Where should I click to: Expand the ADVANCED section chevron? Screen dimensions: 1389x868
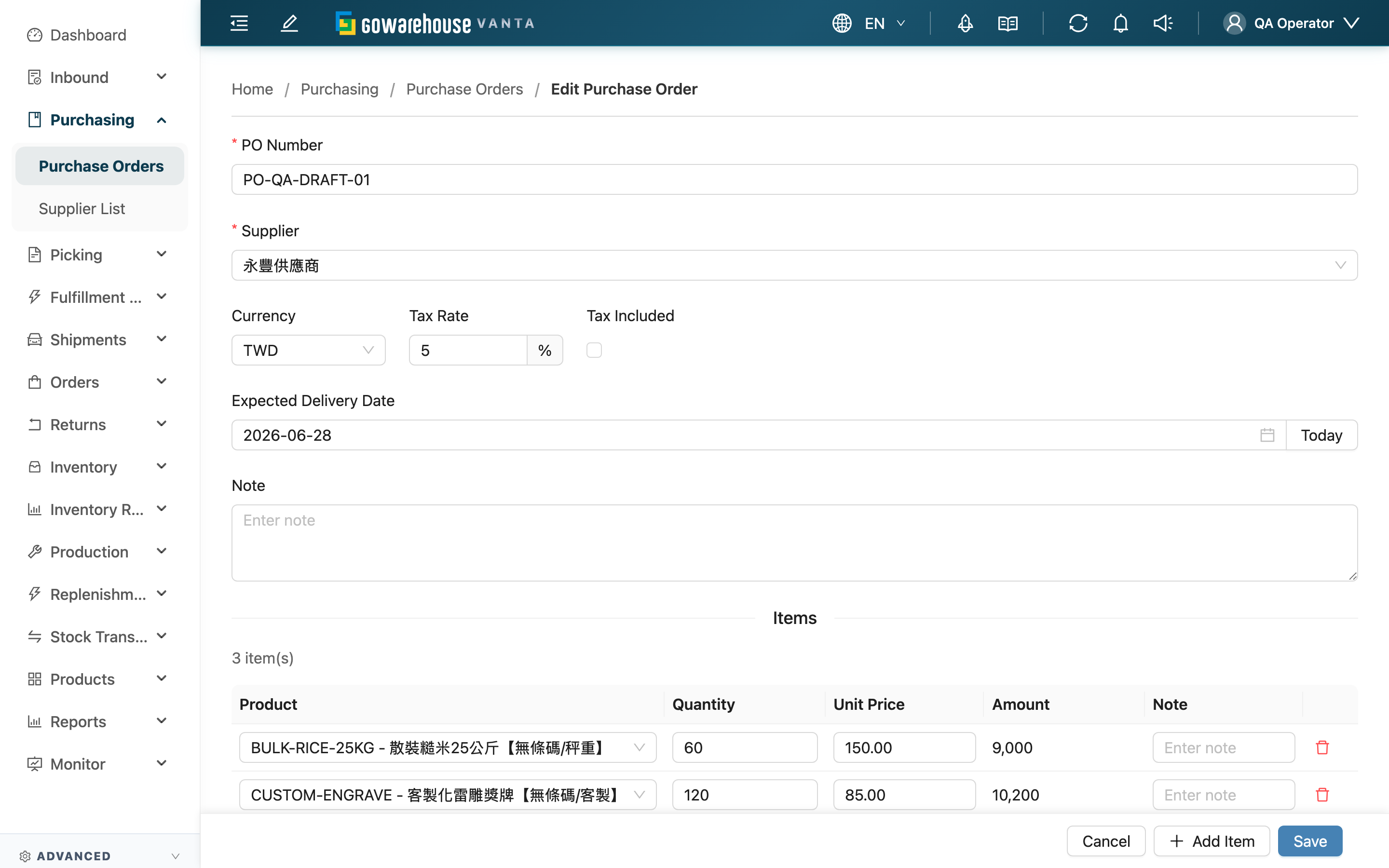tap(176, 856)
